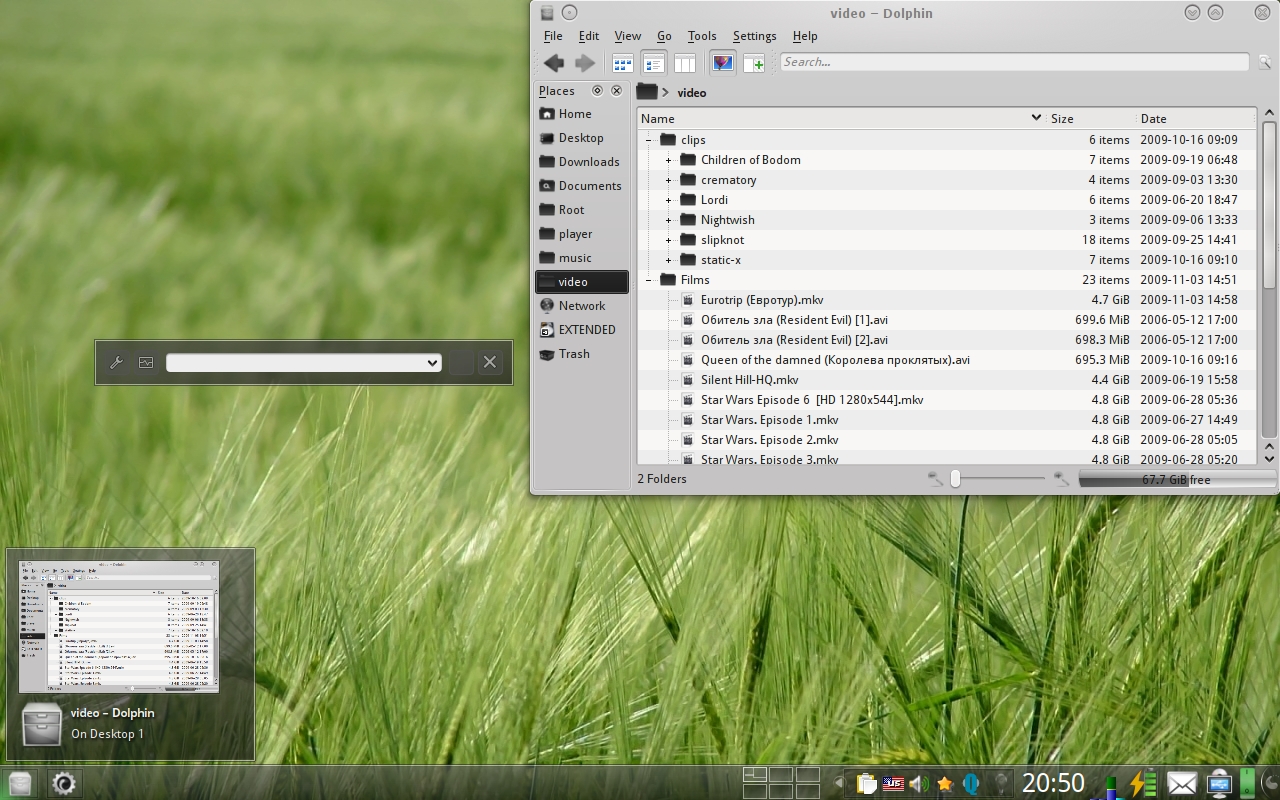
Task: Collapse the Films folder tree
Action: pyautogui.click(x=649, y=280)
